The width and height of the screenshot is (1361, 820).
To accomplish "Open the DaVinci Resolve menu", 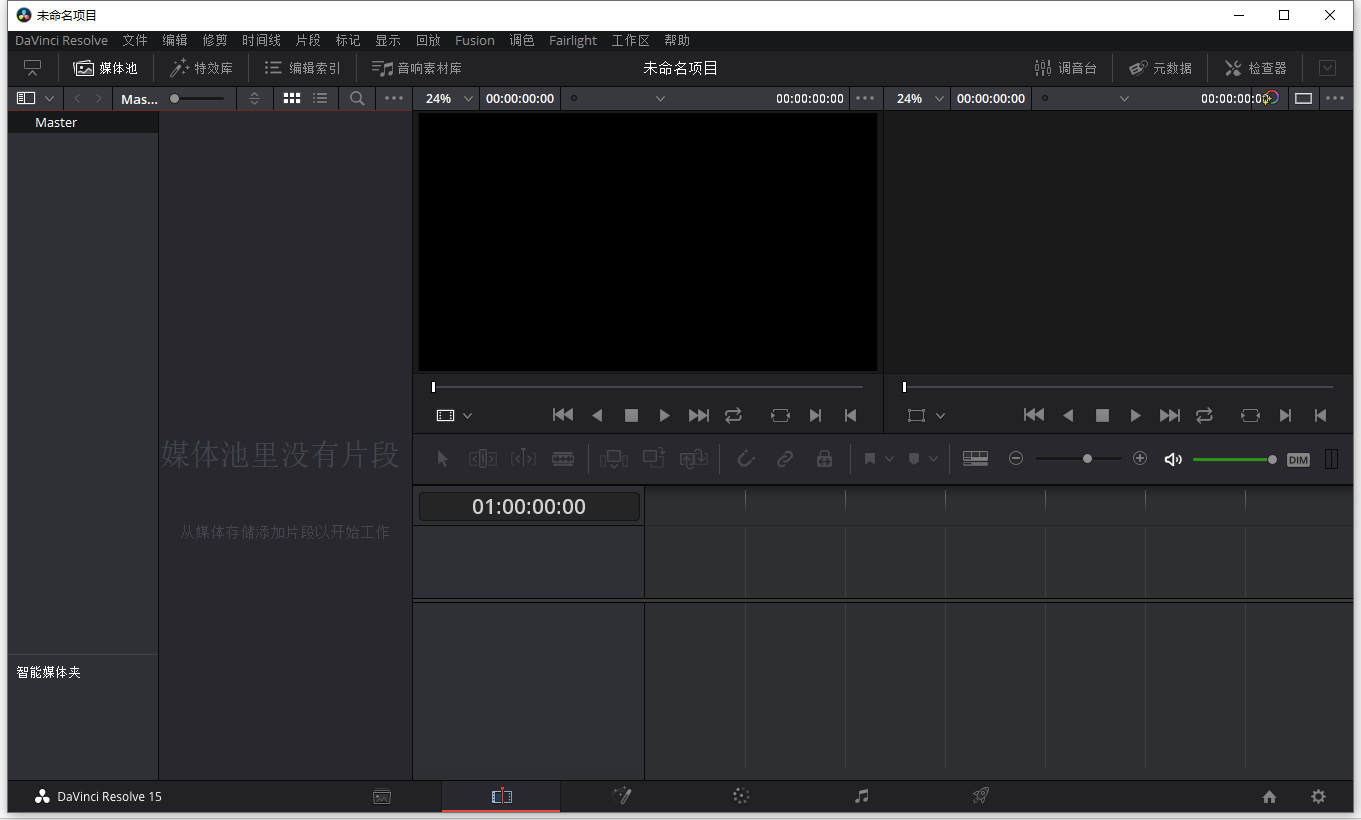I will click(61, 40).
